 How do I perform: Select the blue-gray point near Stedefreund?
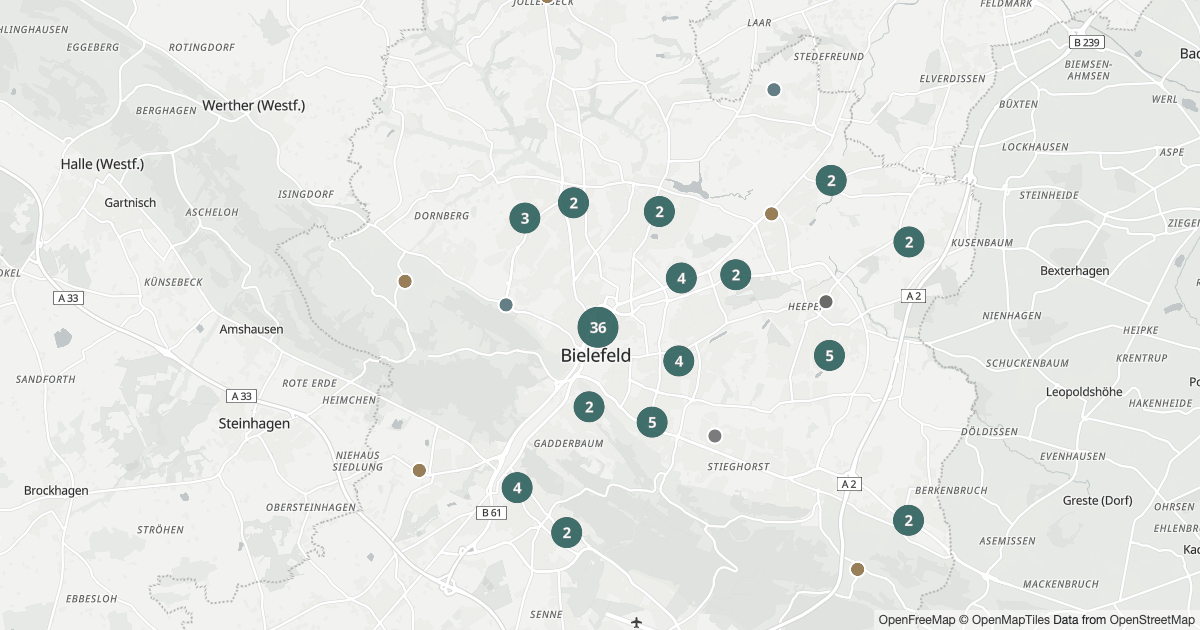pyautogui.click(x=773, y=89)
